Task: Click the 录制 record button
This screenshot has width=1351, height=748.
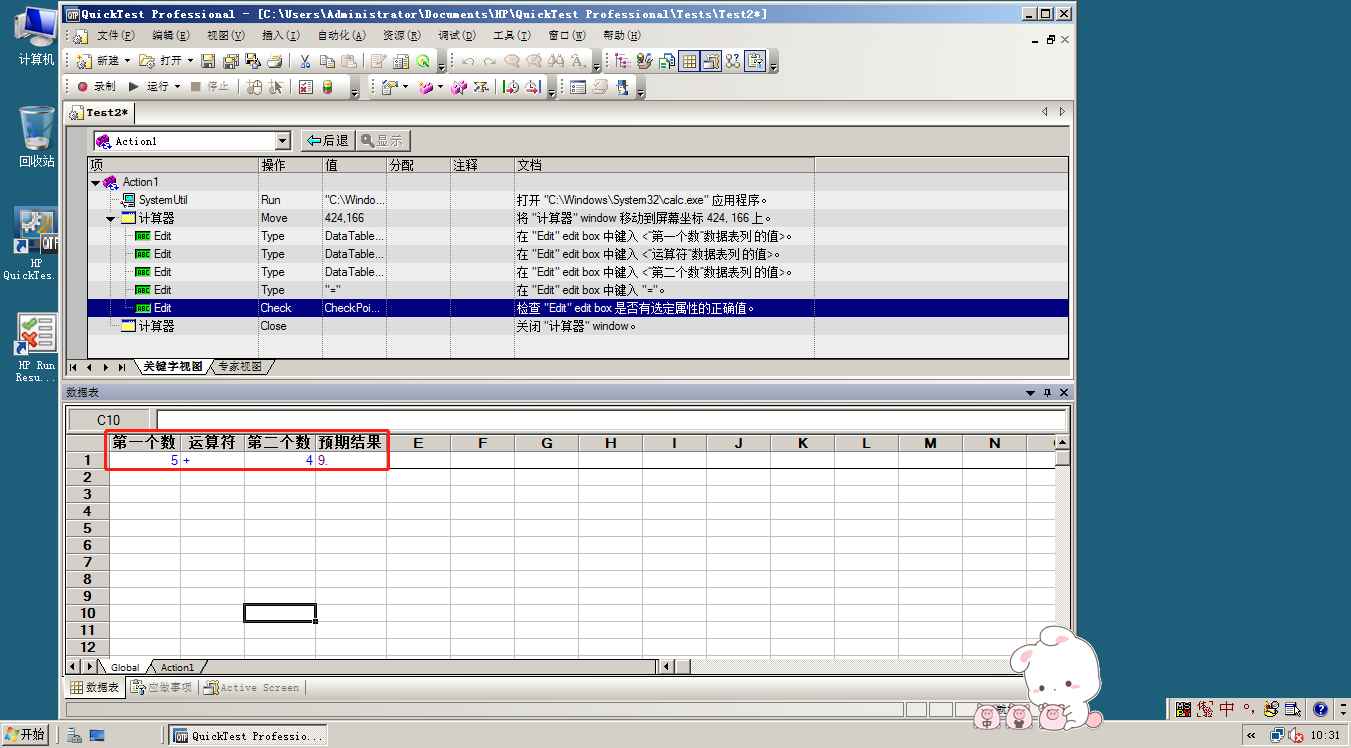Action: click(x=96, y=87)
